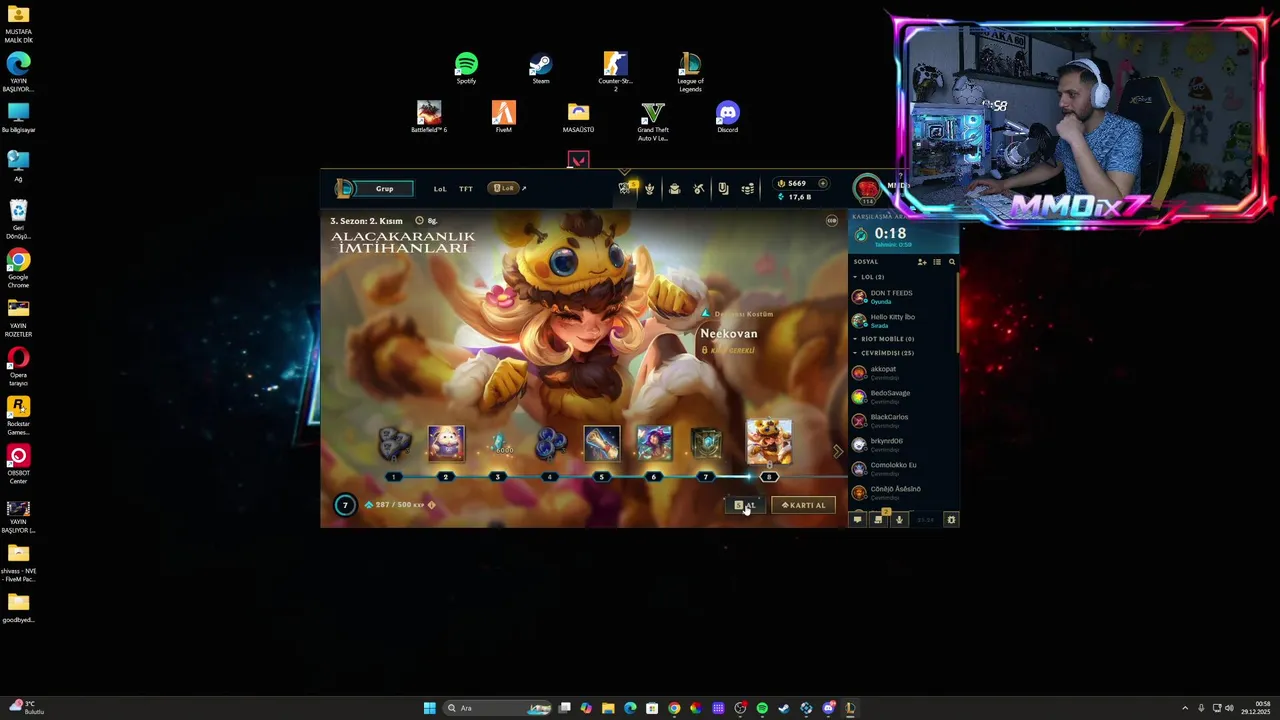This screenshot has width=1280, height=720.
Task: Select the level 2 Poro icon reward thumbnail
Action: (x=446, y=443)
